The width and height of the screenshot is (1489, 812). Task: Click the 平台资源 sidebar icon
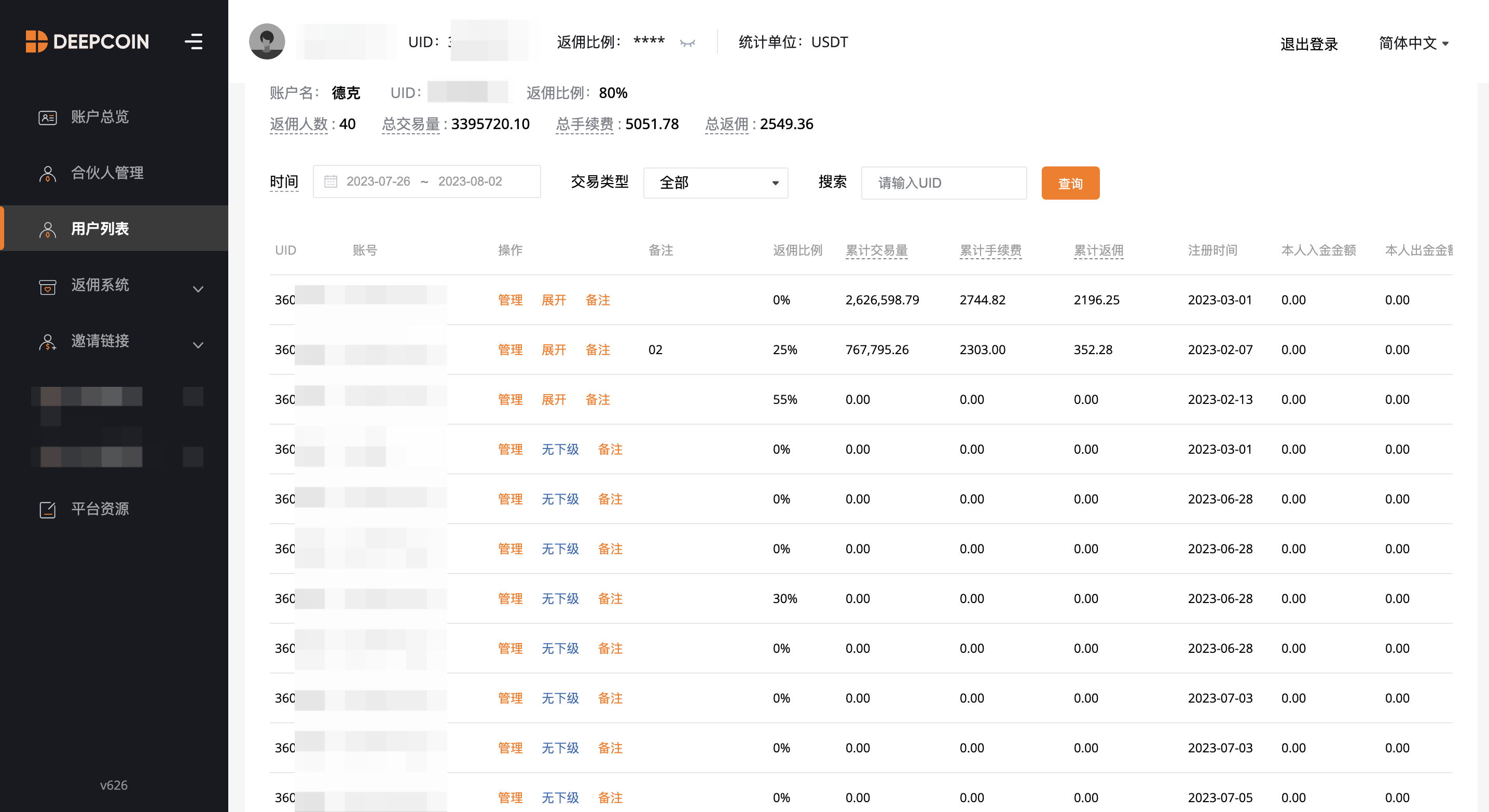click(x=47, y=509)
